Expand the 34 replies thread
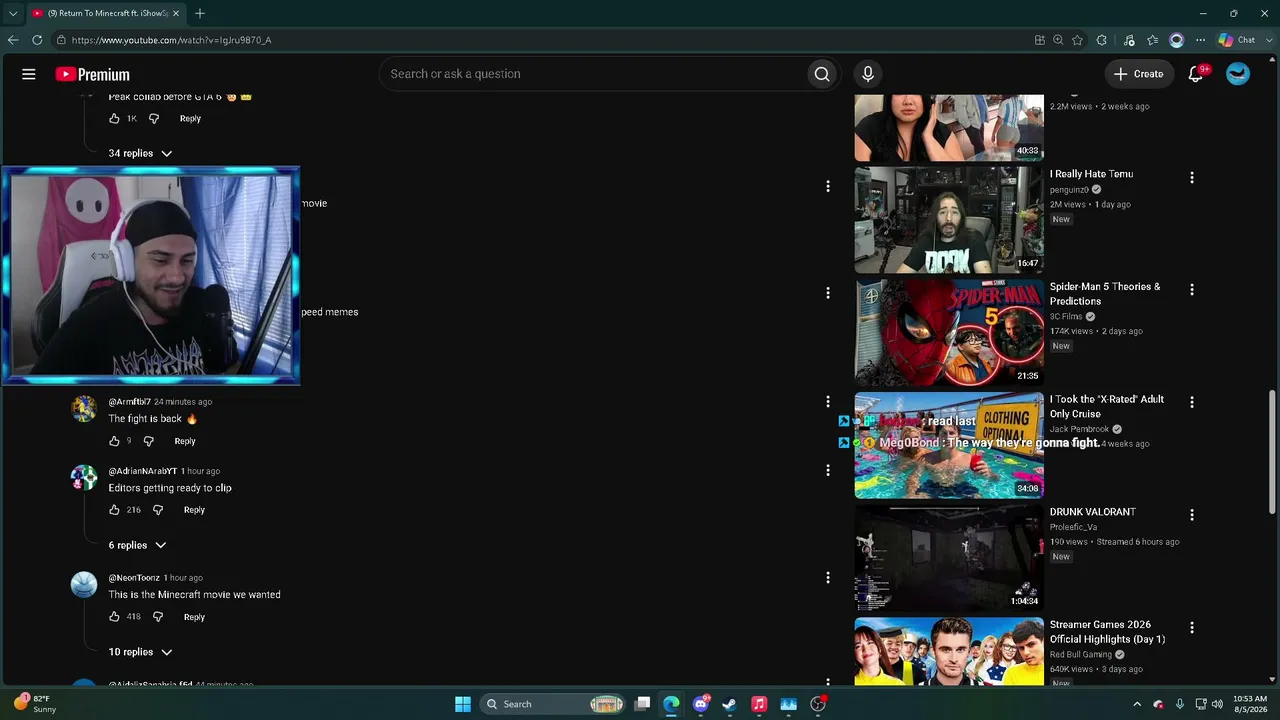 tap(140, 153)
